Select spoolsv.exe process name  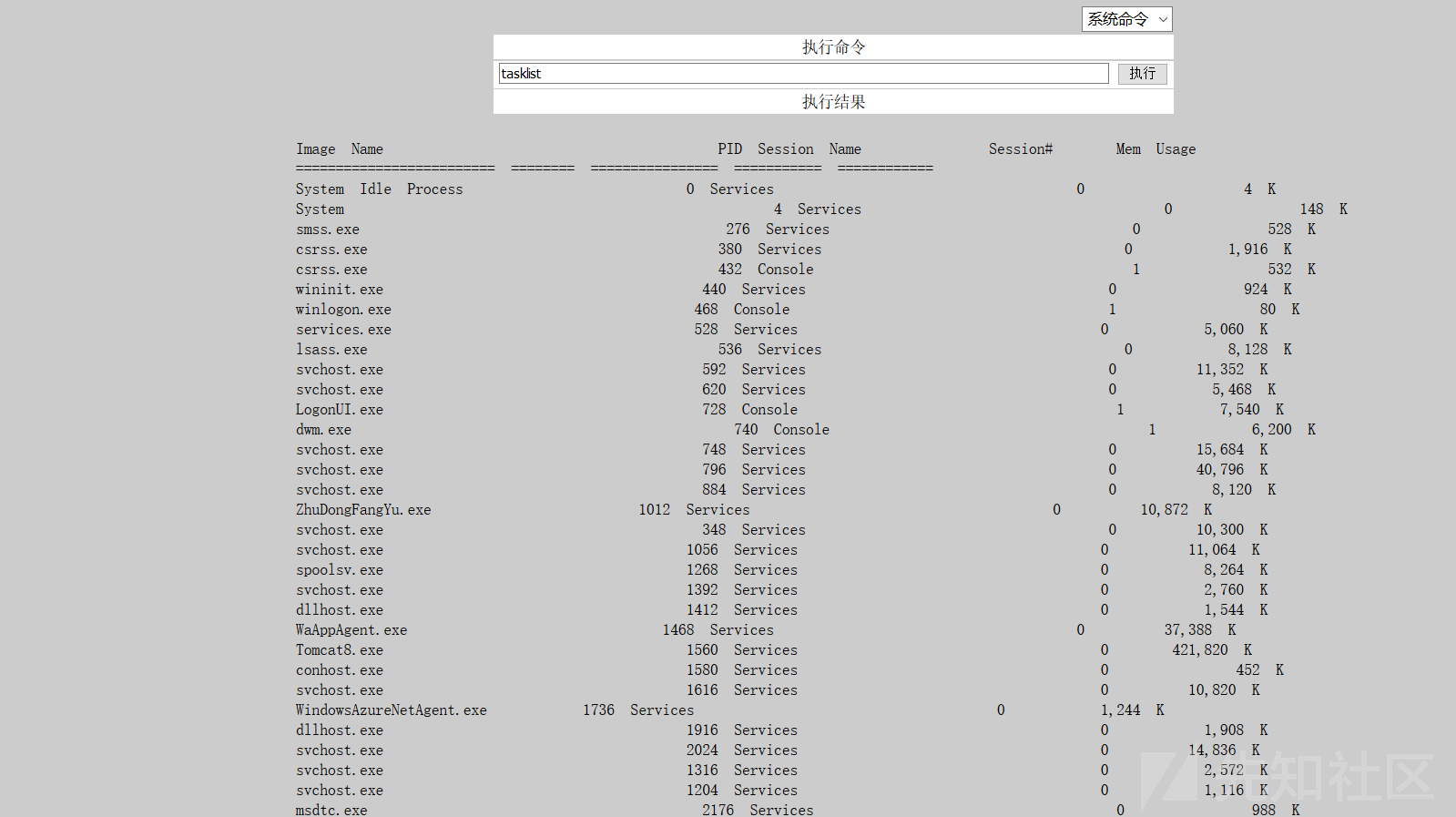340,570
